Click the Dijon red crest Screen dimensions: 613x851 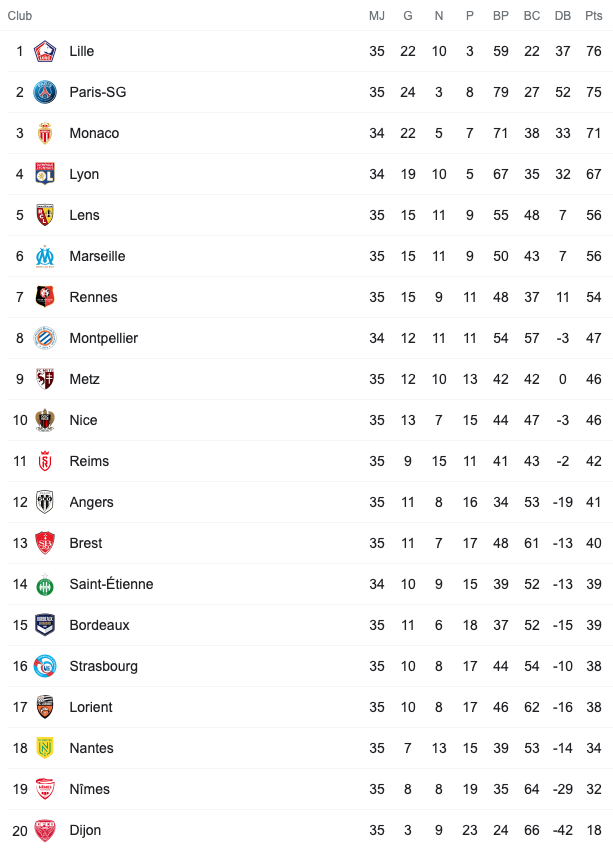pos(45,830)
